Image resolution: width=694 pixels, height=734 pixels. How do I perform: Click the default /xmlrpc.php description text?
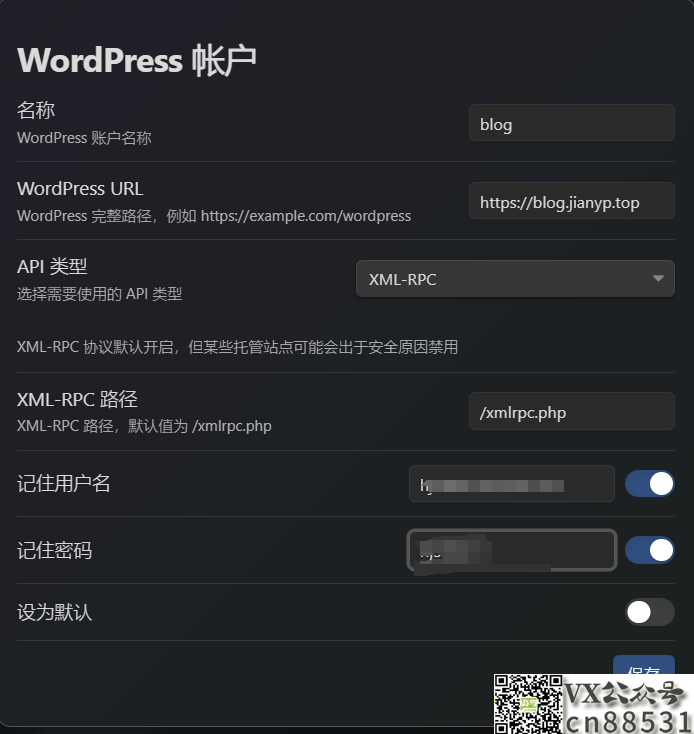click(x=144, y=426)
